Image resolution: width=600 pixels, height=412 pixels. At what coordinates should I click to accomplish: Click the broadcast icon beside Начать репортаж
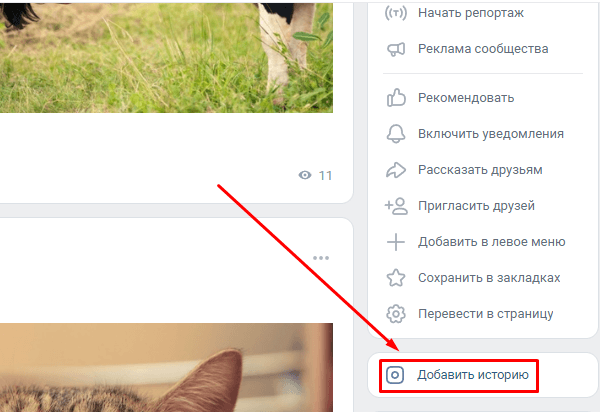(396, 13)
